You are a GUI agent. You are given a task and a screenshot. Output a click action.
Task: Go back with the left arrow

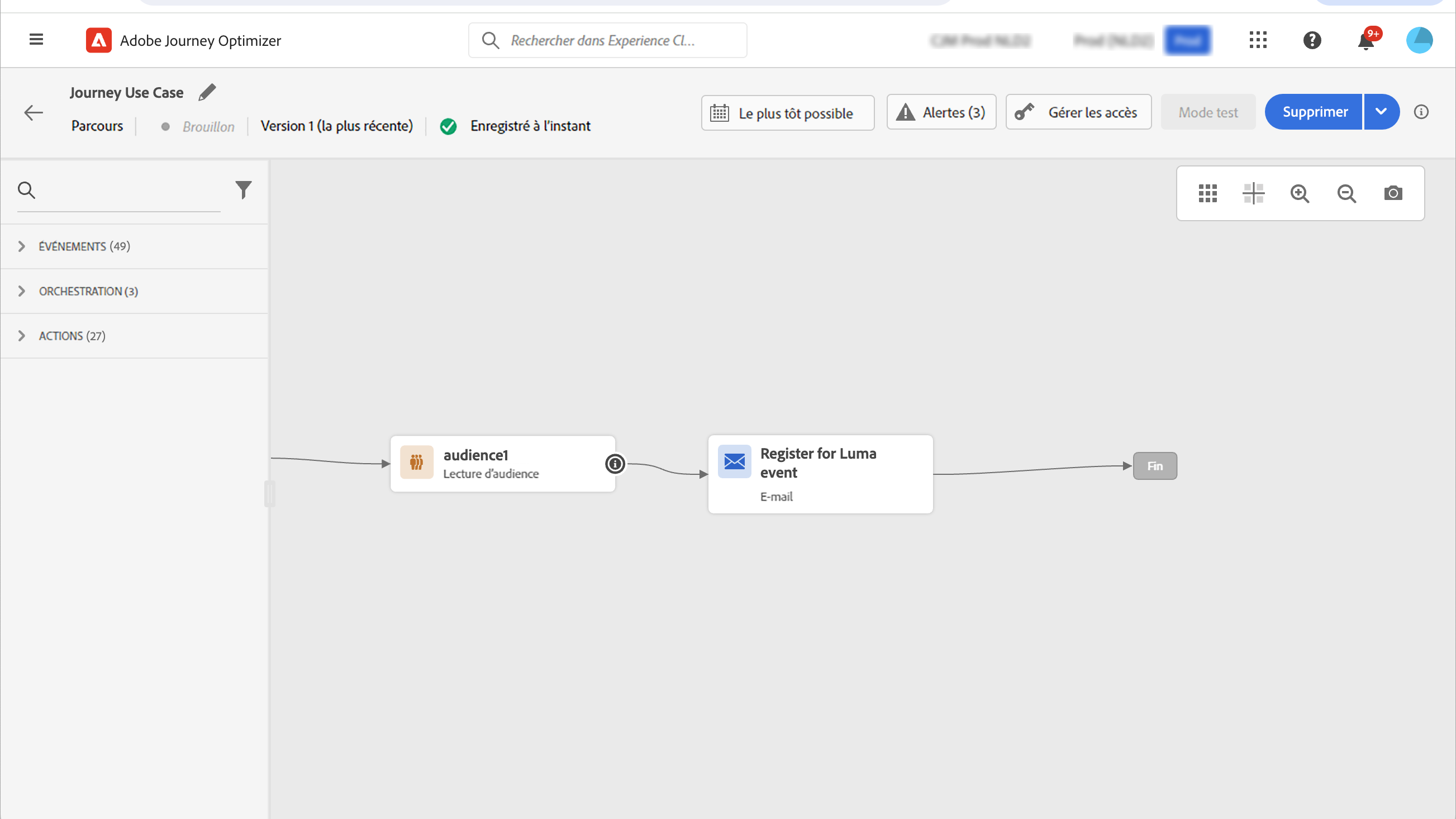click(34, 112)
